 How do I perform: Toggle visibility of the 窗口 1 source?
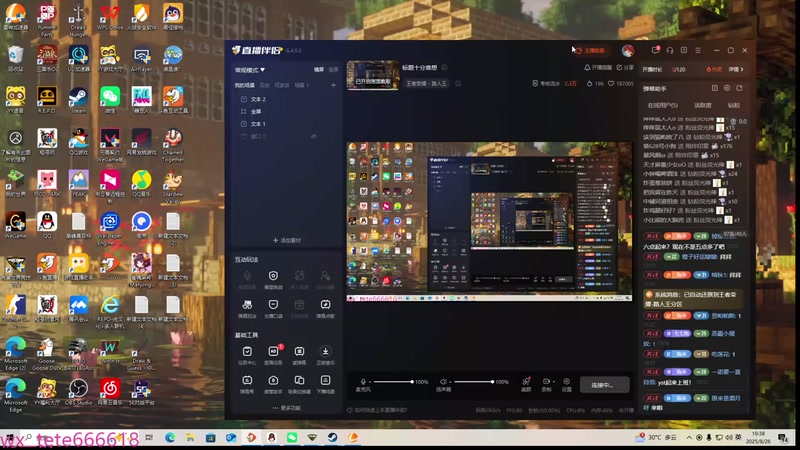pyautogui.click(x=314, y=136)
